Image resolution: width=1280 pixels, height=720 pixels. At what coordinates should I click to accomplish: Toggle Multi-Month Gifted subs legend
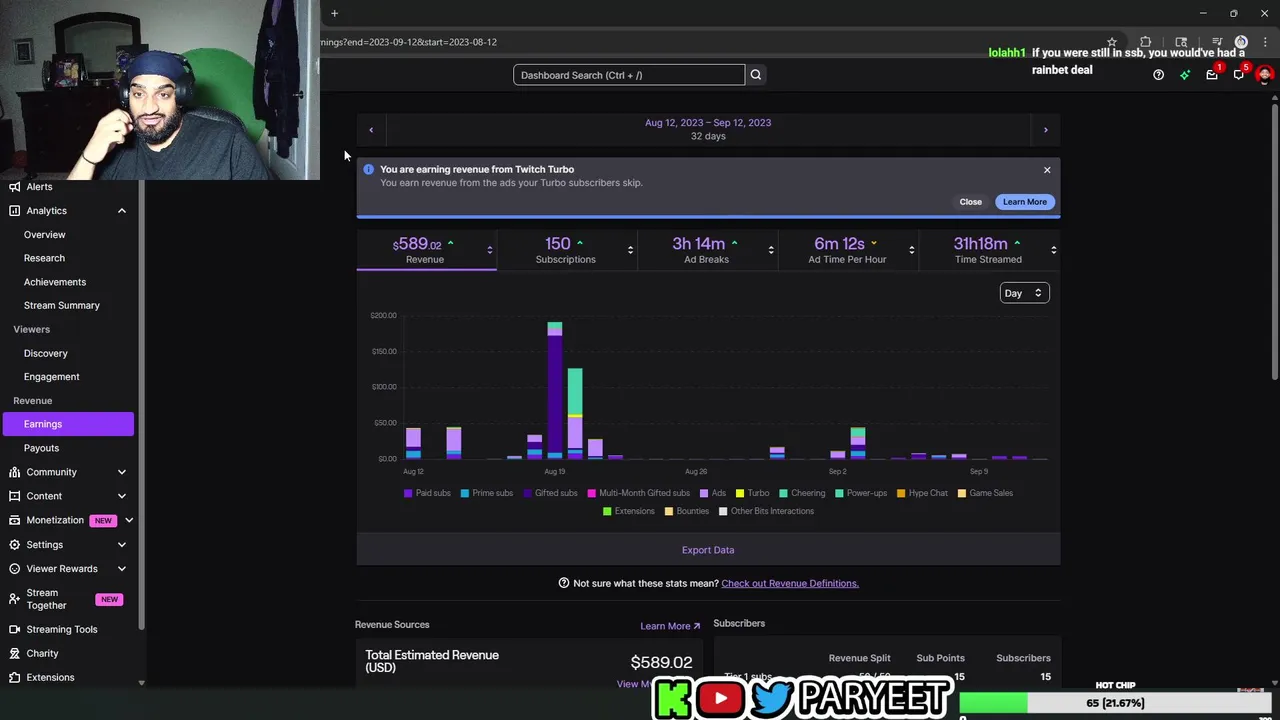[x=639, y=493]
